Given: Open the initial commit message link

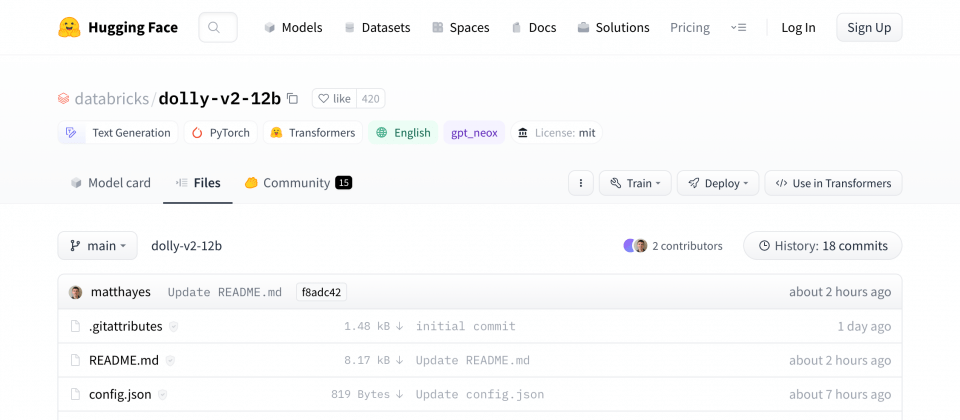Looking at the screenshot, I should [466, 326].
